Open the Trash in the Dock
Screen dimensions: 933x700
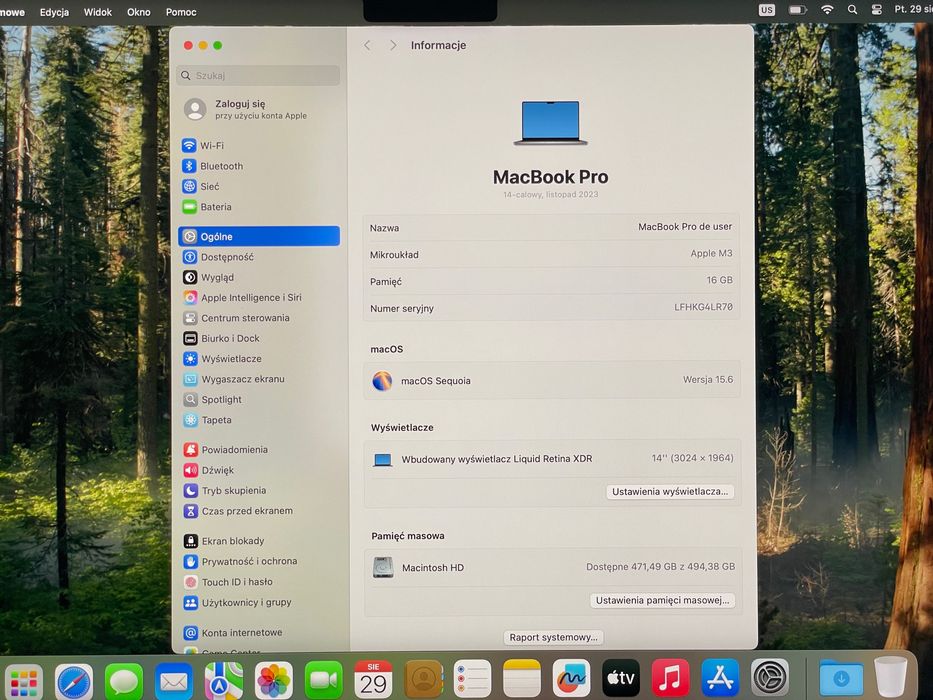click(890, 677)
